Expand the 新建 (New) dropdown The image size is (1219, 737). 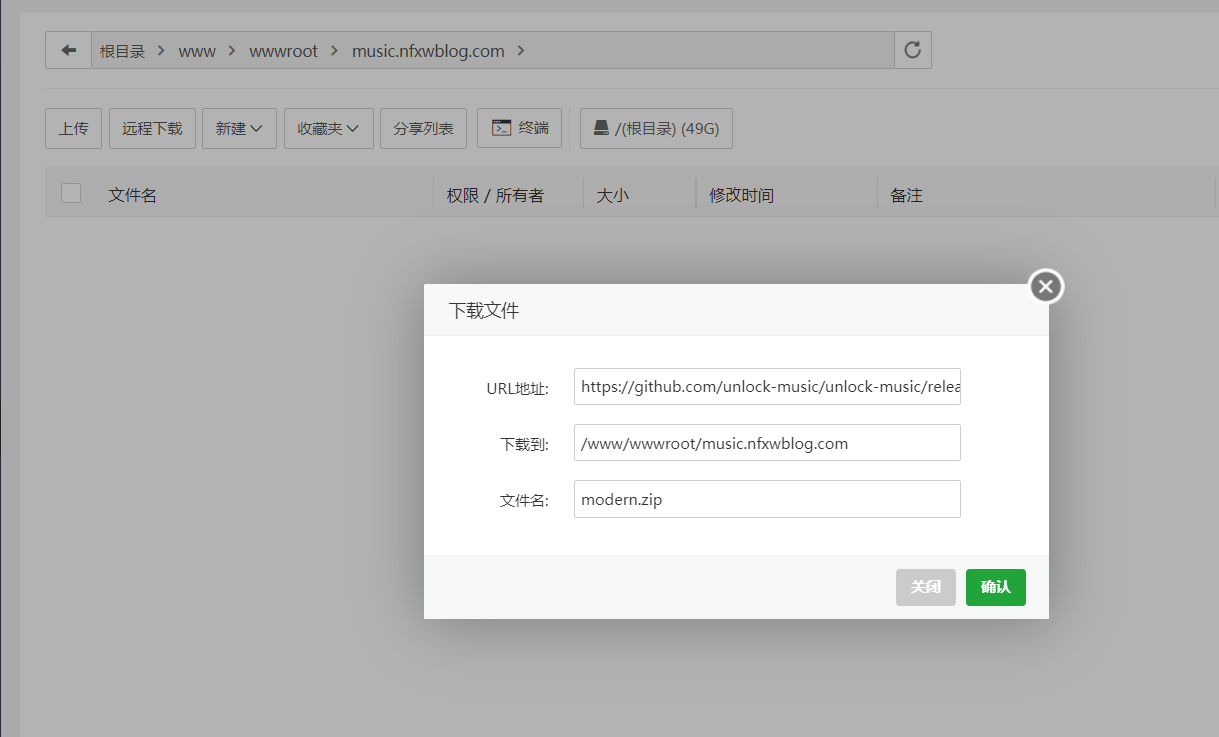(239, 128)
